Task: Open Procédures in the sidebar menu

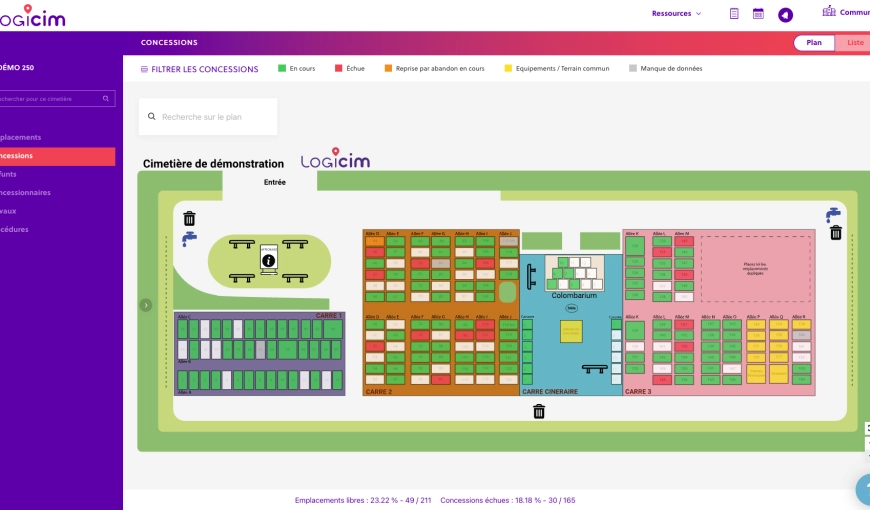Action: pos(14,229)
